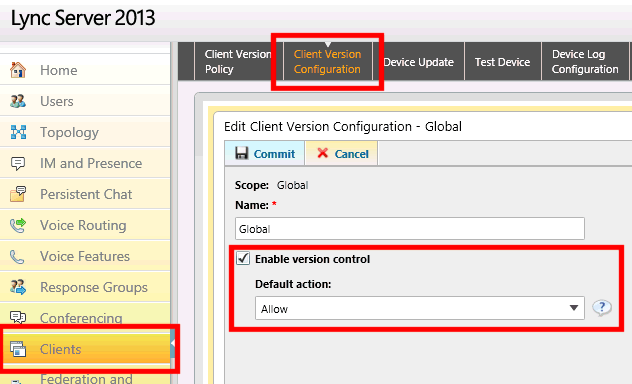Go to the Test Device tab

(502, 62)
